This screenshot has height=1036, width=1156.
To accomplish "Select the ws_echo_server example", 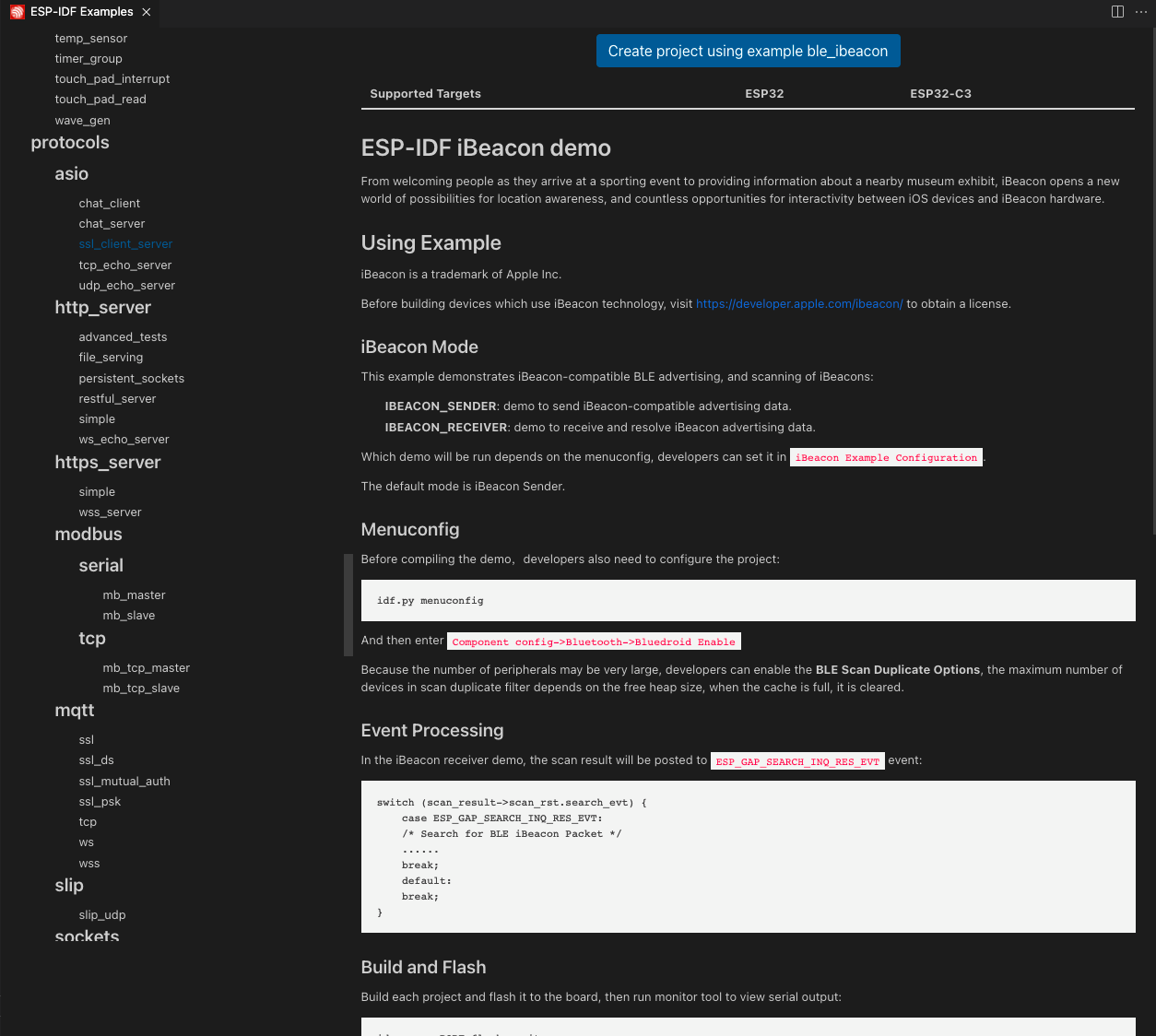I will [124, 439].
